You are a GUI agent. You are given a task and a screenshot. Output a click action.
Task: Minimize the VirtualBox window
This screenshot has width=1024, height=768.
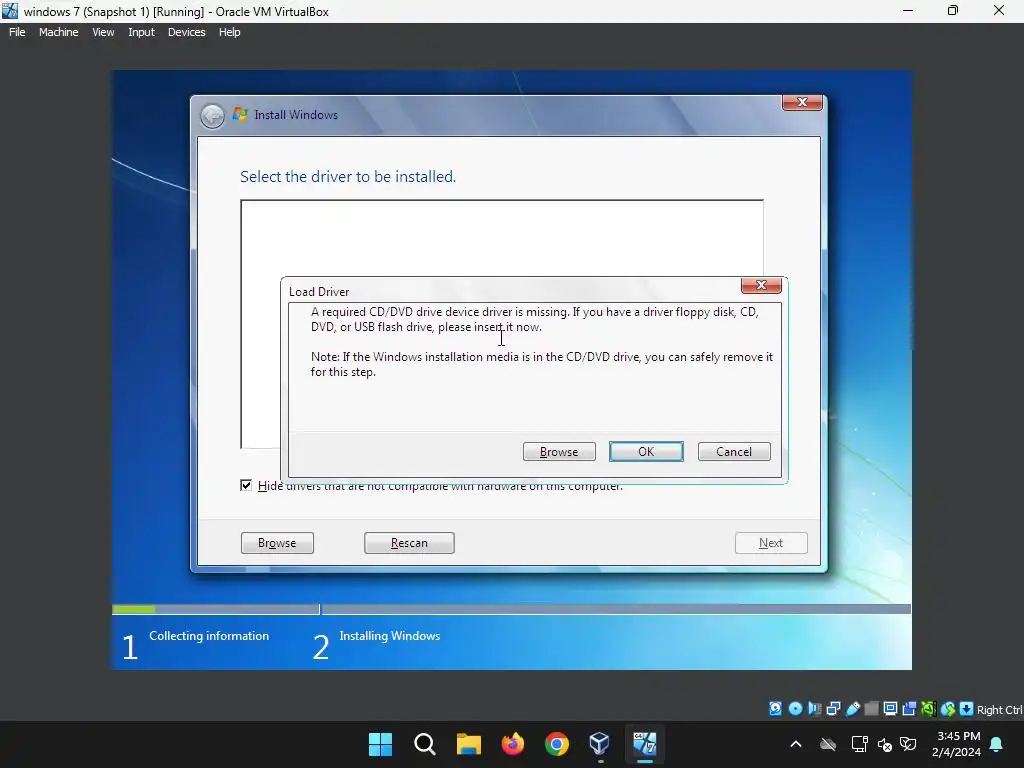click(908, 11)
